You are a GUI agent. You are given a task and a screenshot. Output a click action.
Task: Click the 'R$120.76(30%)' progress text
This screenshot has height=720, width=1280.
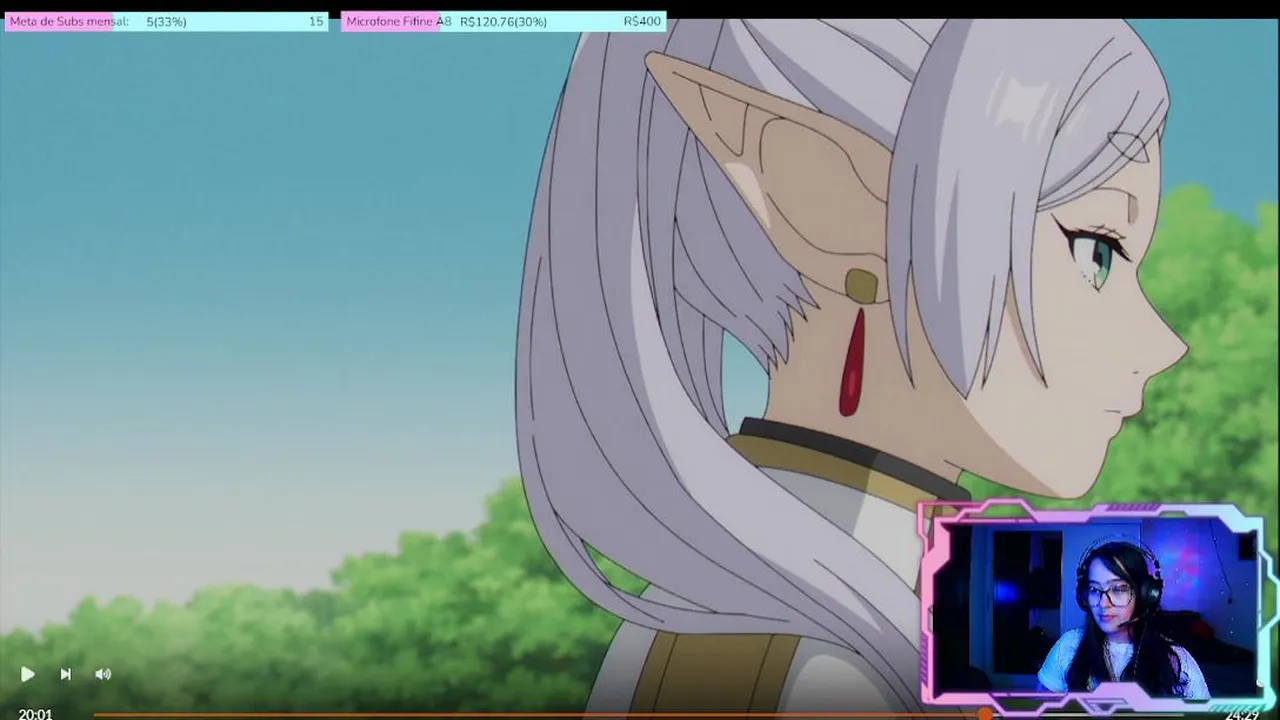click(x=503, y=21)
